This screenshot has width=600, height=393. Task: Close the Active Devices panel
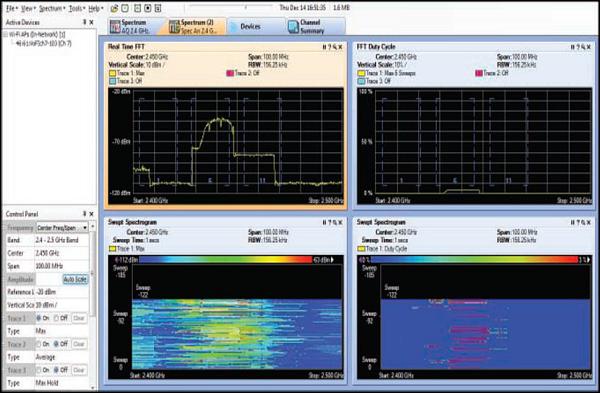point(91,23)
